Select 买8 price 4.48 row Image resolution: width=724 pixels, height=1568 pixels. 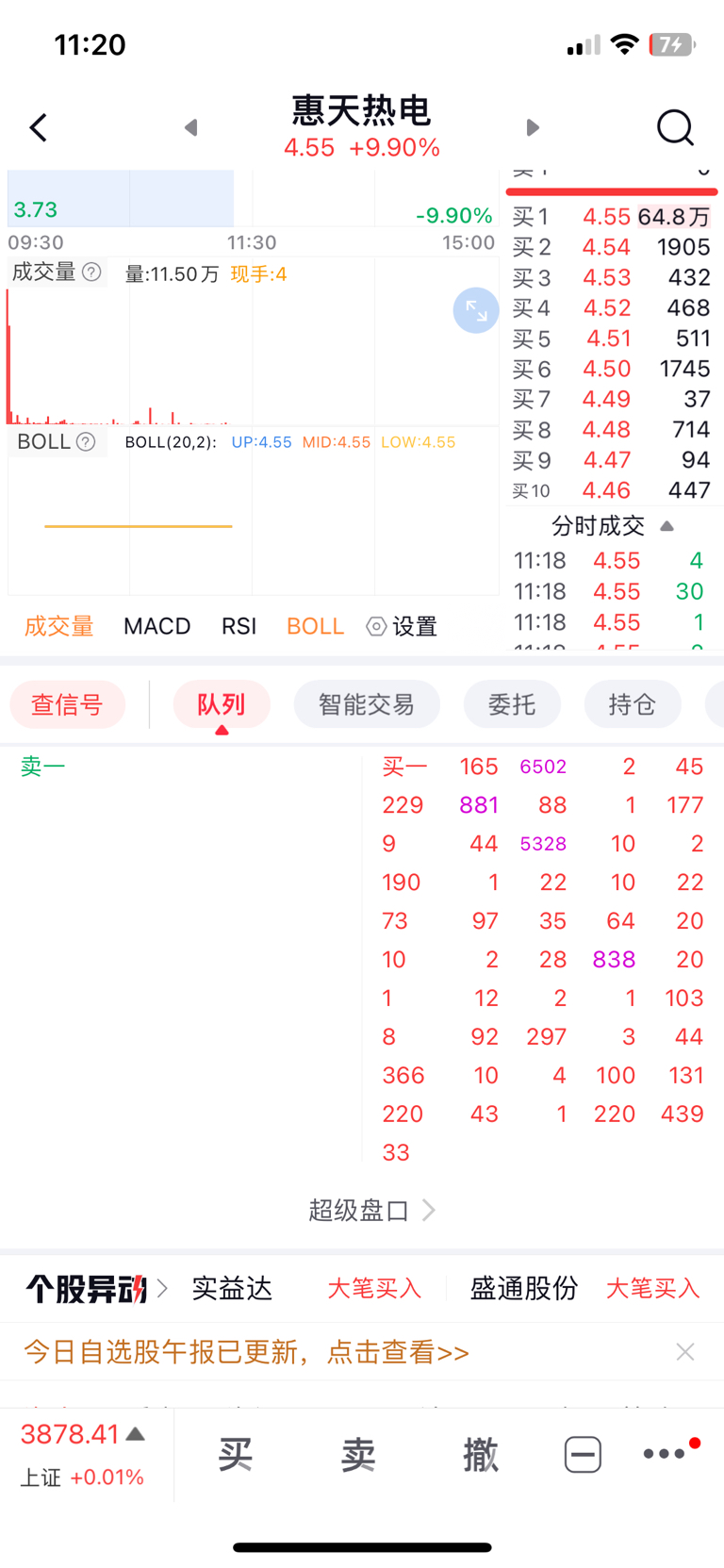[x=611, y=429]
